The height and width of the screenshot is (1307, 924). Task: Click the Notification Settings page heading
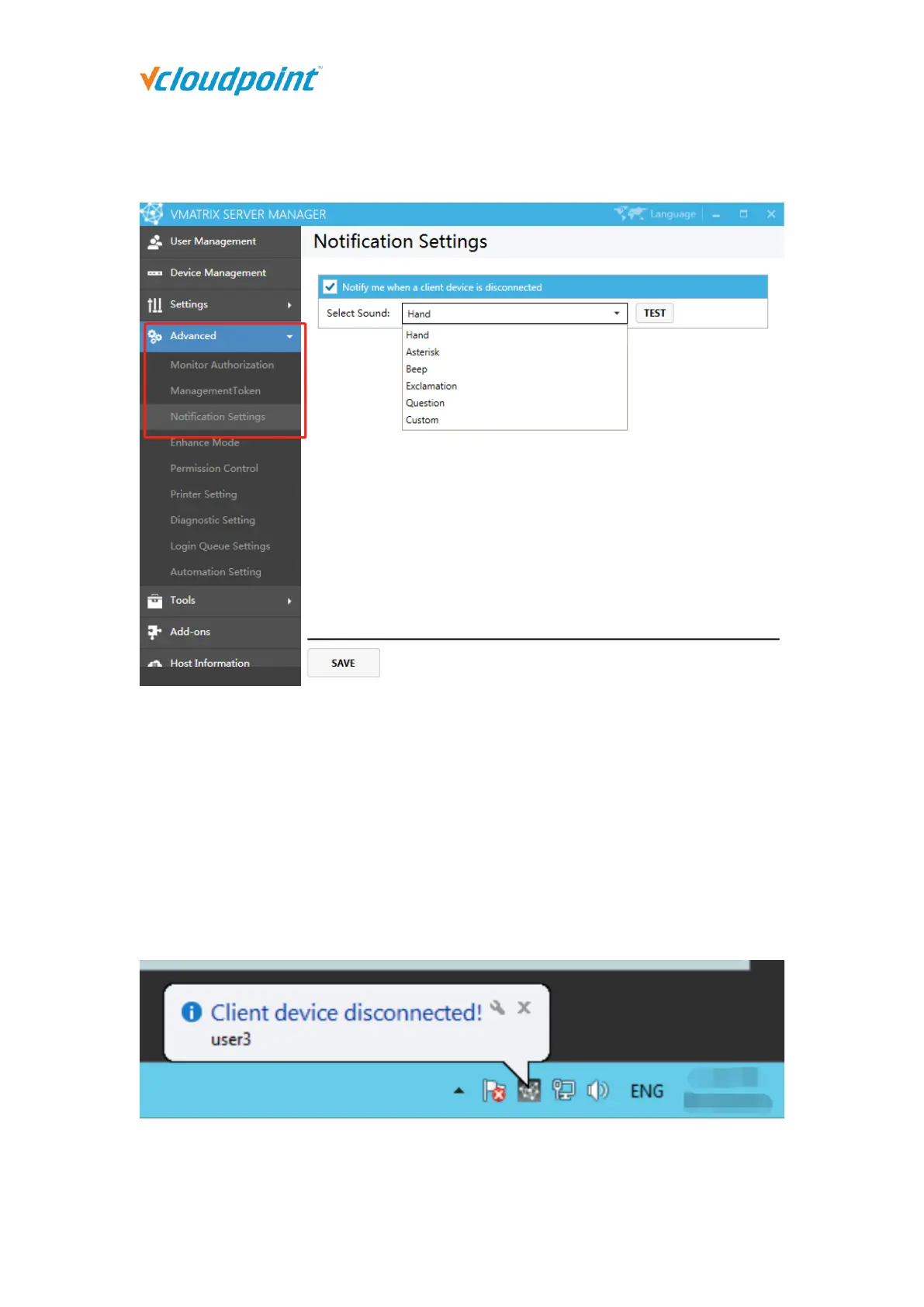tap(400, 241)
